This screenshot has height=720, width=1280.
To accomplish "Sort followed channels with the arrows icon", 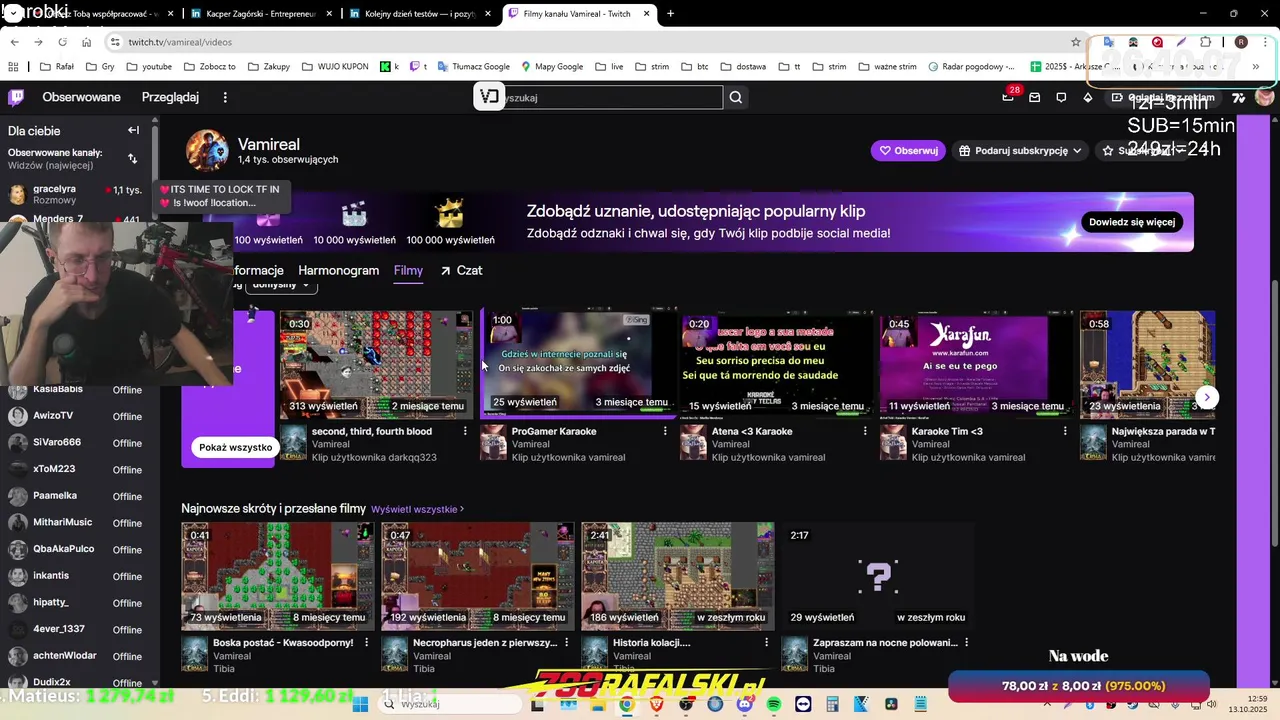I will tap(132, 158).
